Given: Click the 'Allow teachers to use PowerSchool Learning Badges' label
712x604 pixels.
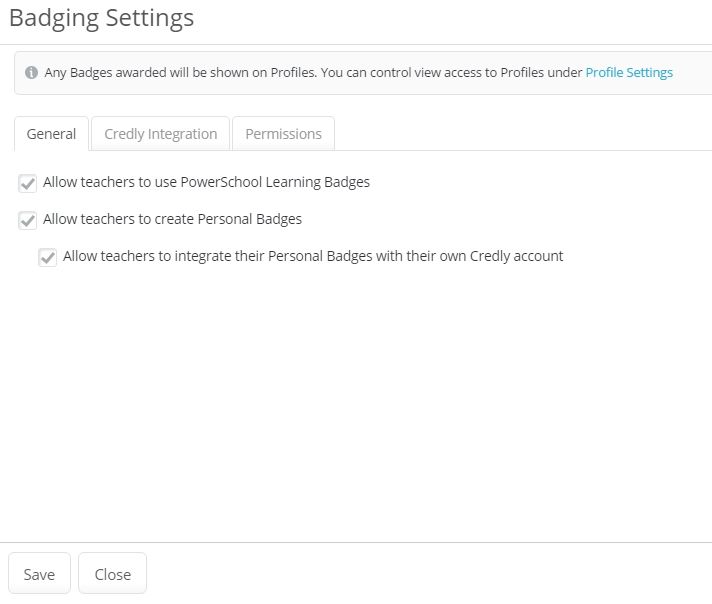Looking at the screenshot, I should point(207,182).
